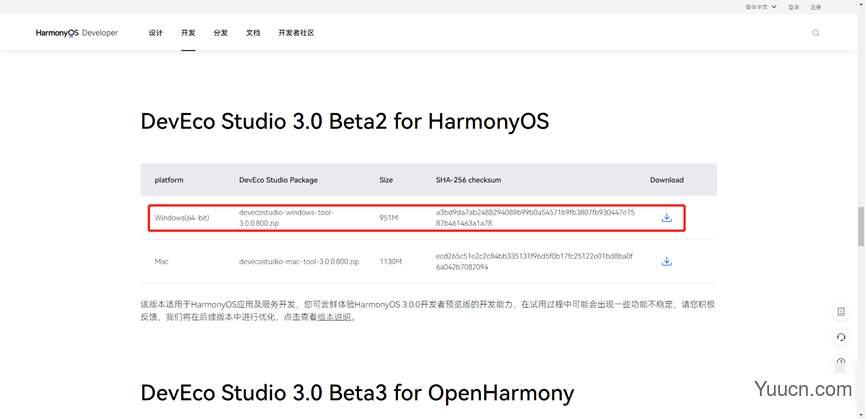Click the Download column header
This screenshot has height=419, width=865.
click(x=666, y=180)
